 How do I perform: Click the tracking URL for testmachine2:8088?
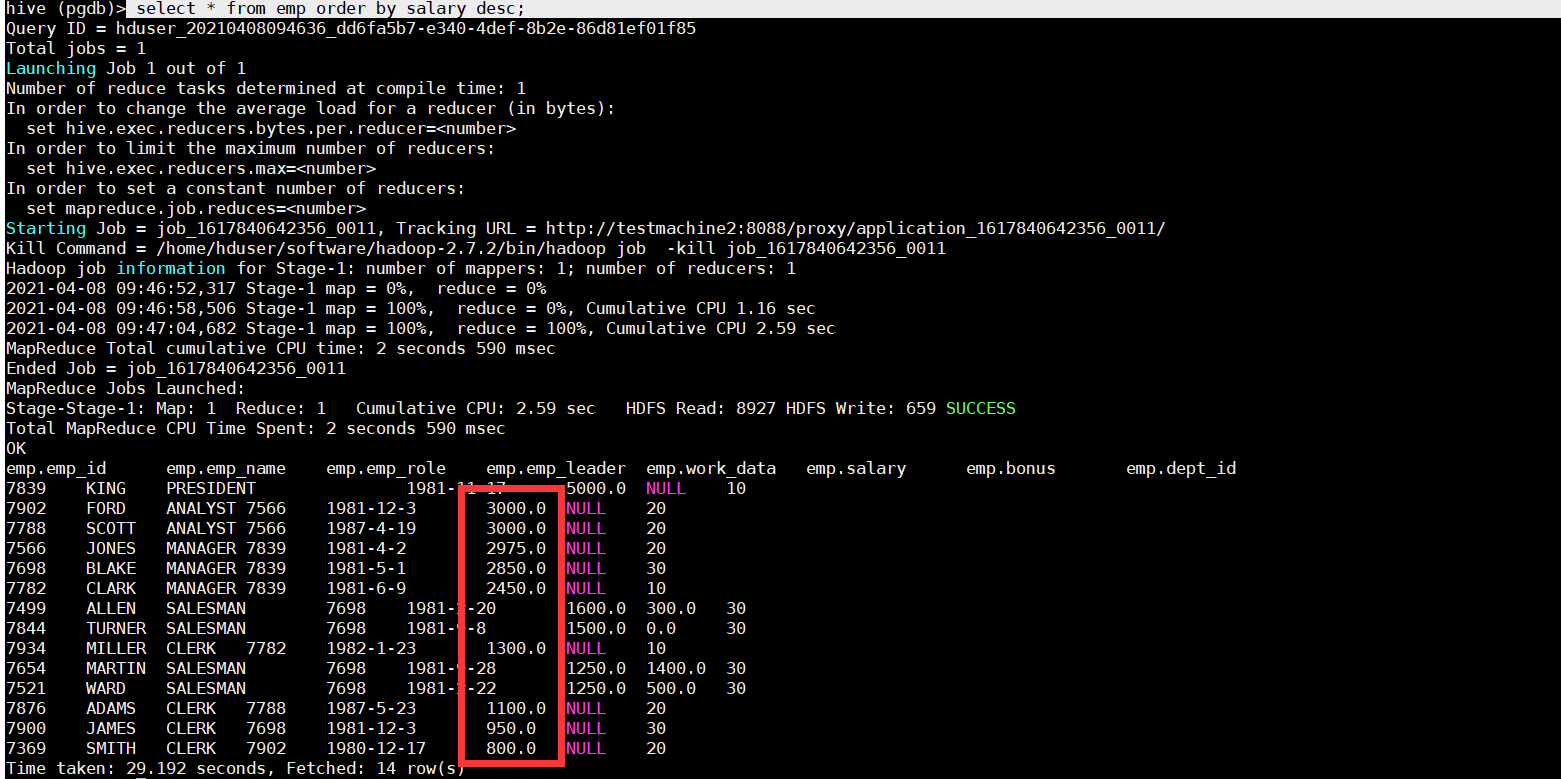pos(856,228)
